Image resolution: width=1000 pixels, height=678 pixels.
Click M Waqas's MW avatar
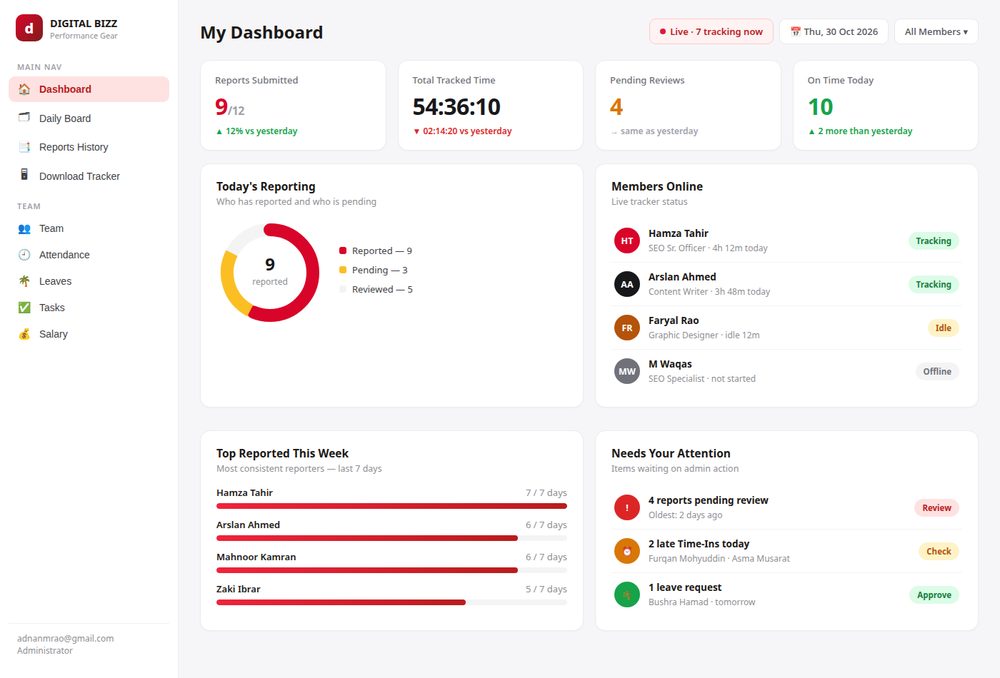point(627,371)
